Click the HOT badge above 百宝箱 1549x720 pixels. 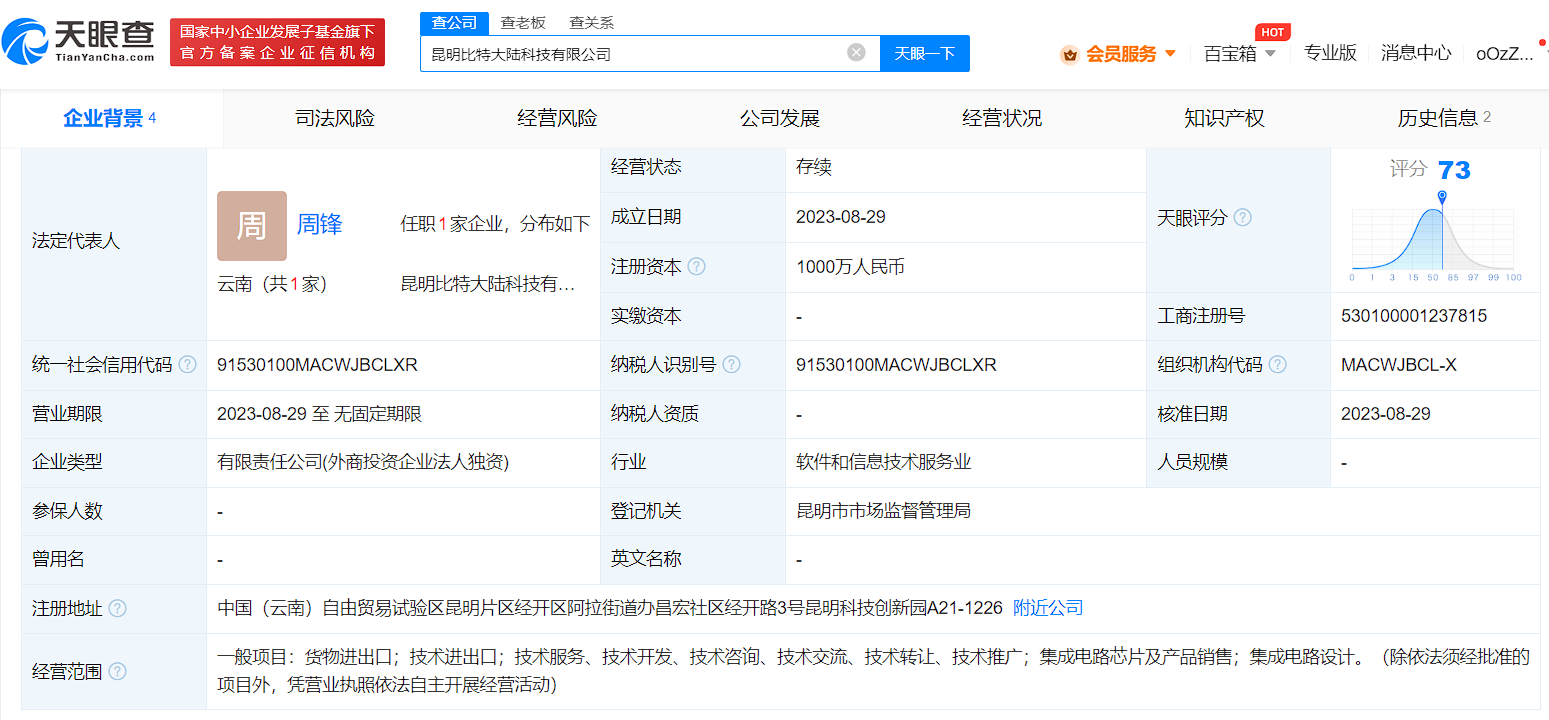point(1272,32)
